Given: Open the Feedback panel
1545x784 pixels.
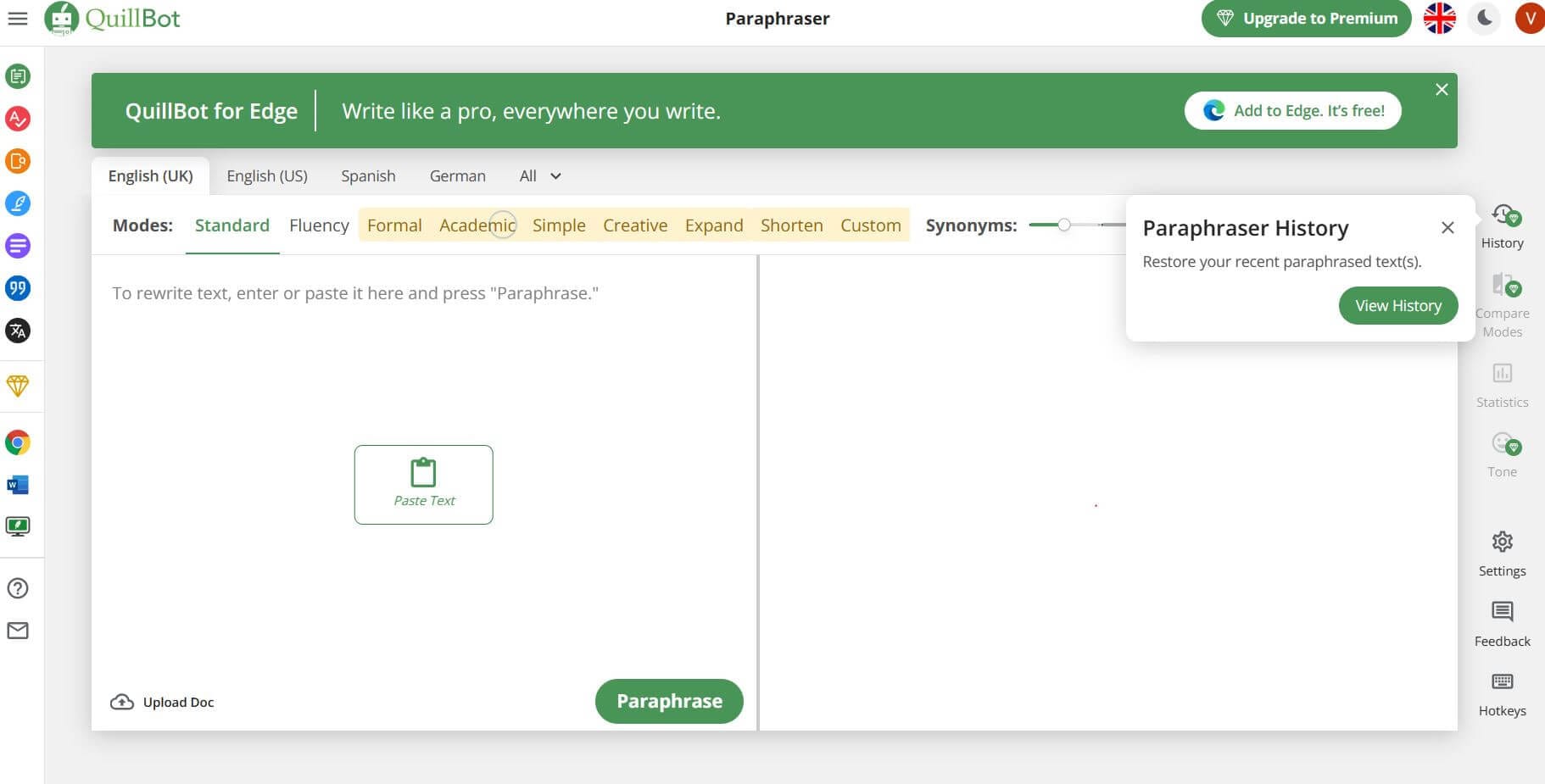Looking at the screenshot, I should [1503, 625].
